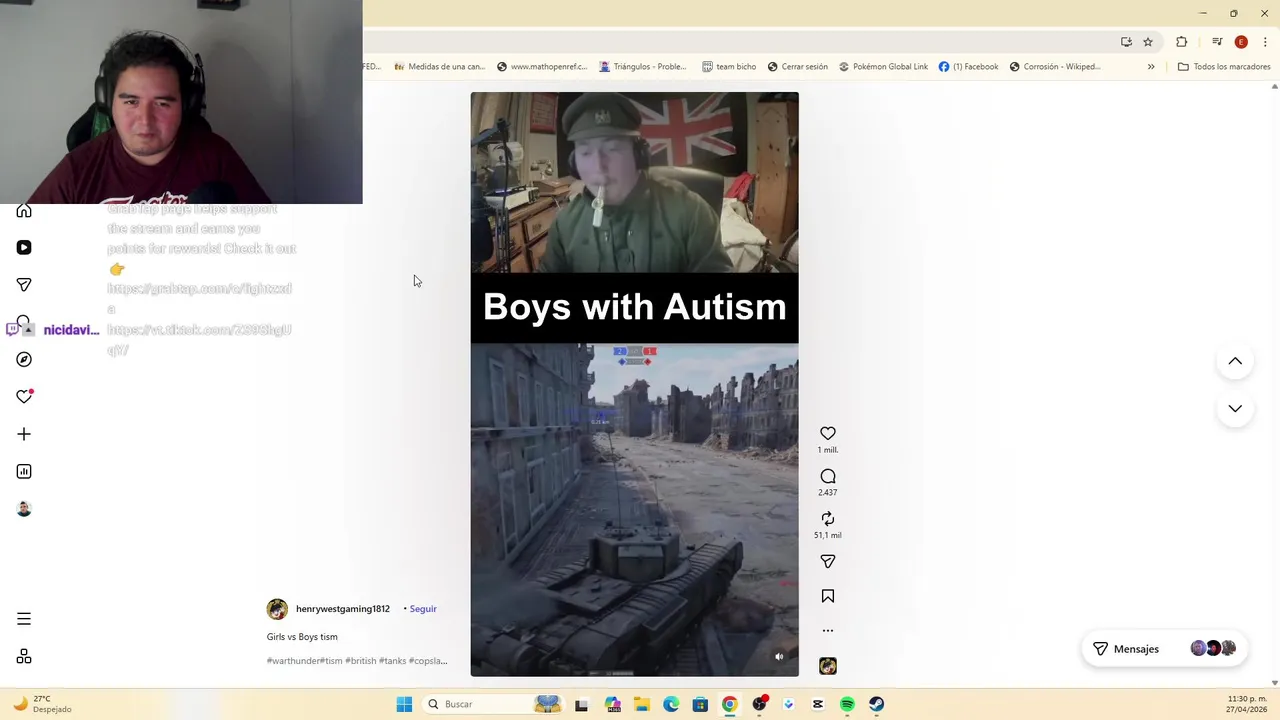Open 'Cerrar sesión' bookmark

pyautogui.click(x=797, y=67)
